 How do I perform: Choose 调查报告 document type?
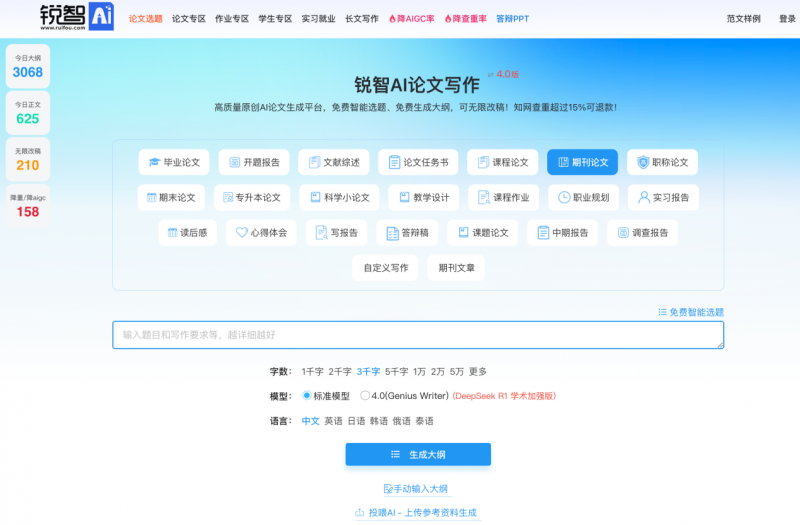point(643,233)
